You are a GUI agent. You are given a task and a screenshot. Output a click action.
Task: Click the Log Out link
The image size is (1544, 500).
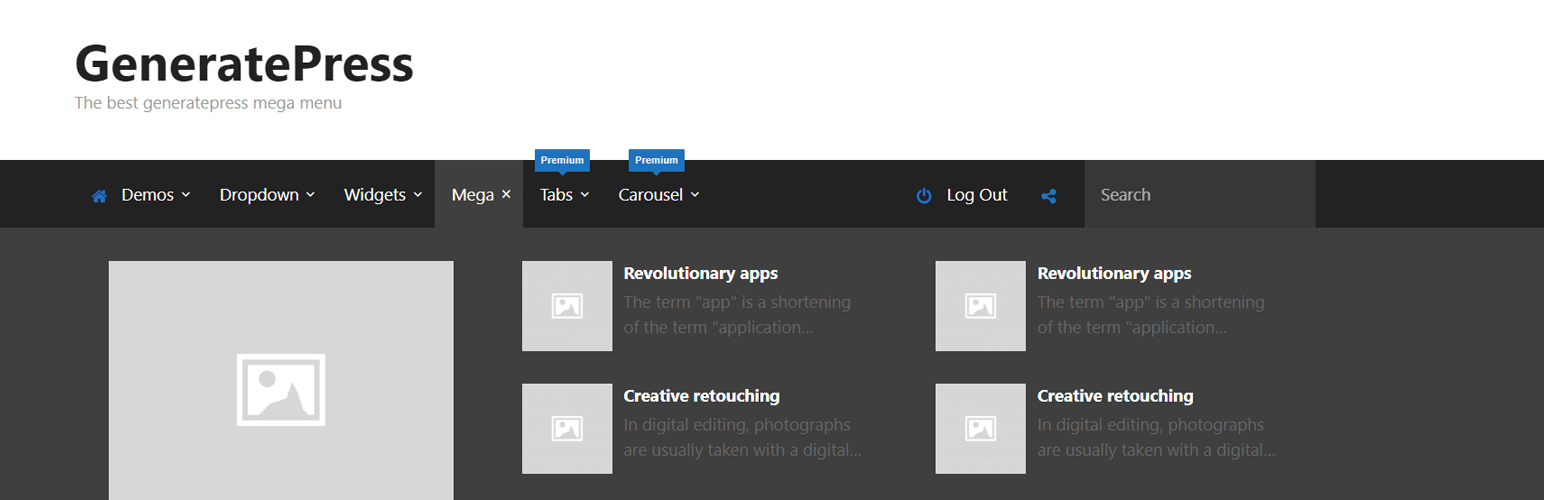pyautogui.click(x=977, y=195)
